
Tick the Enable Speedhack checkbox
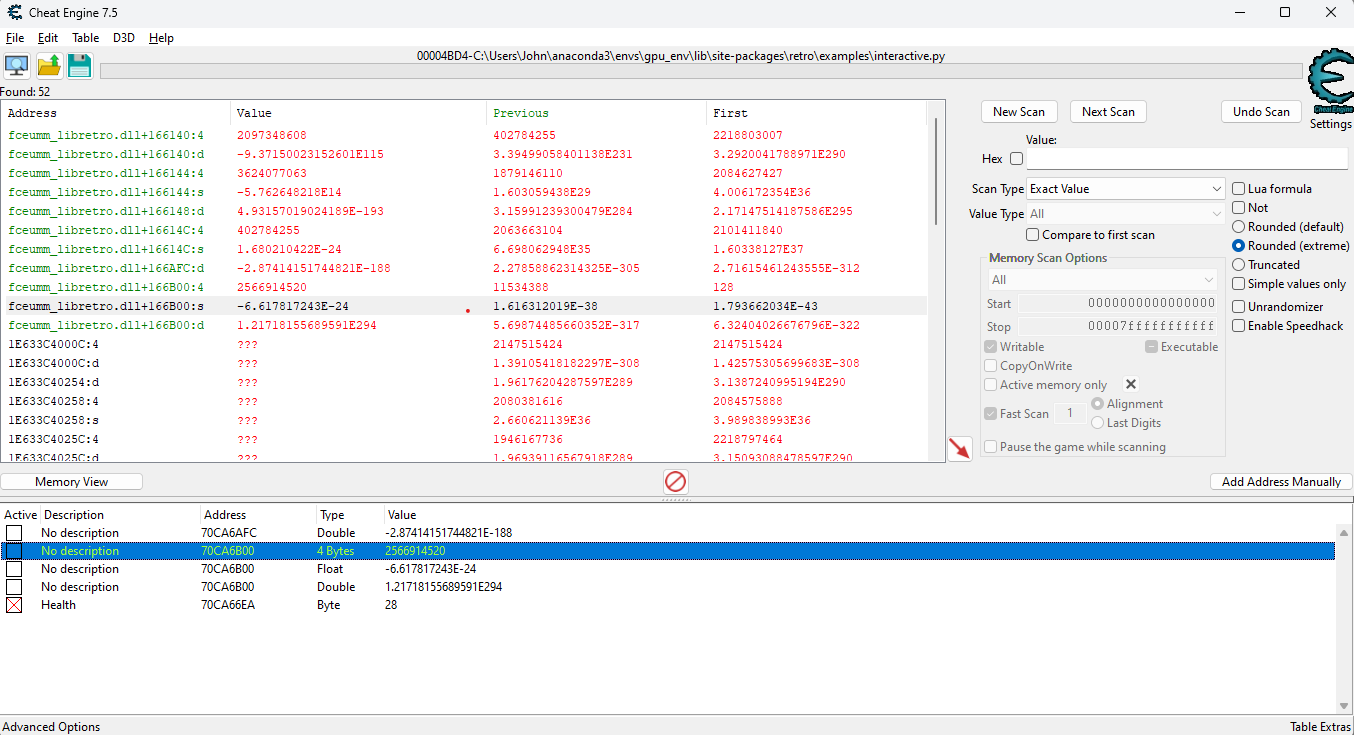(x=1239, y=326)
